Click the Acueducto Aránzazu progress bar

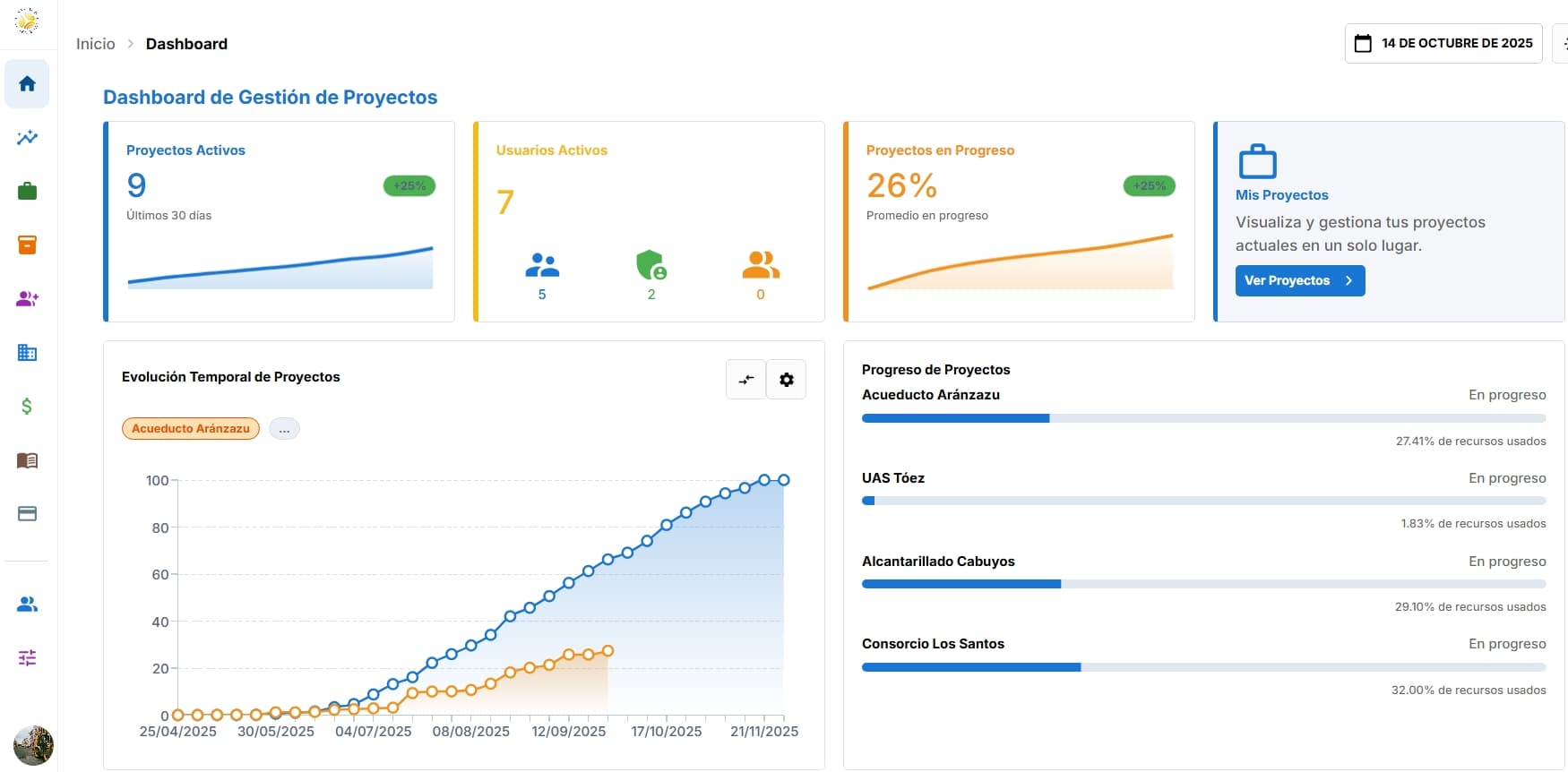(x=1203, y=418)
